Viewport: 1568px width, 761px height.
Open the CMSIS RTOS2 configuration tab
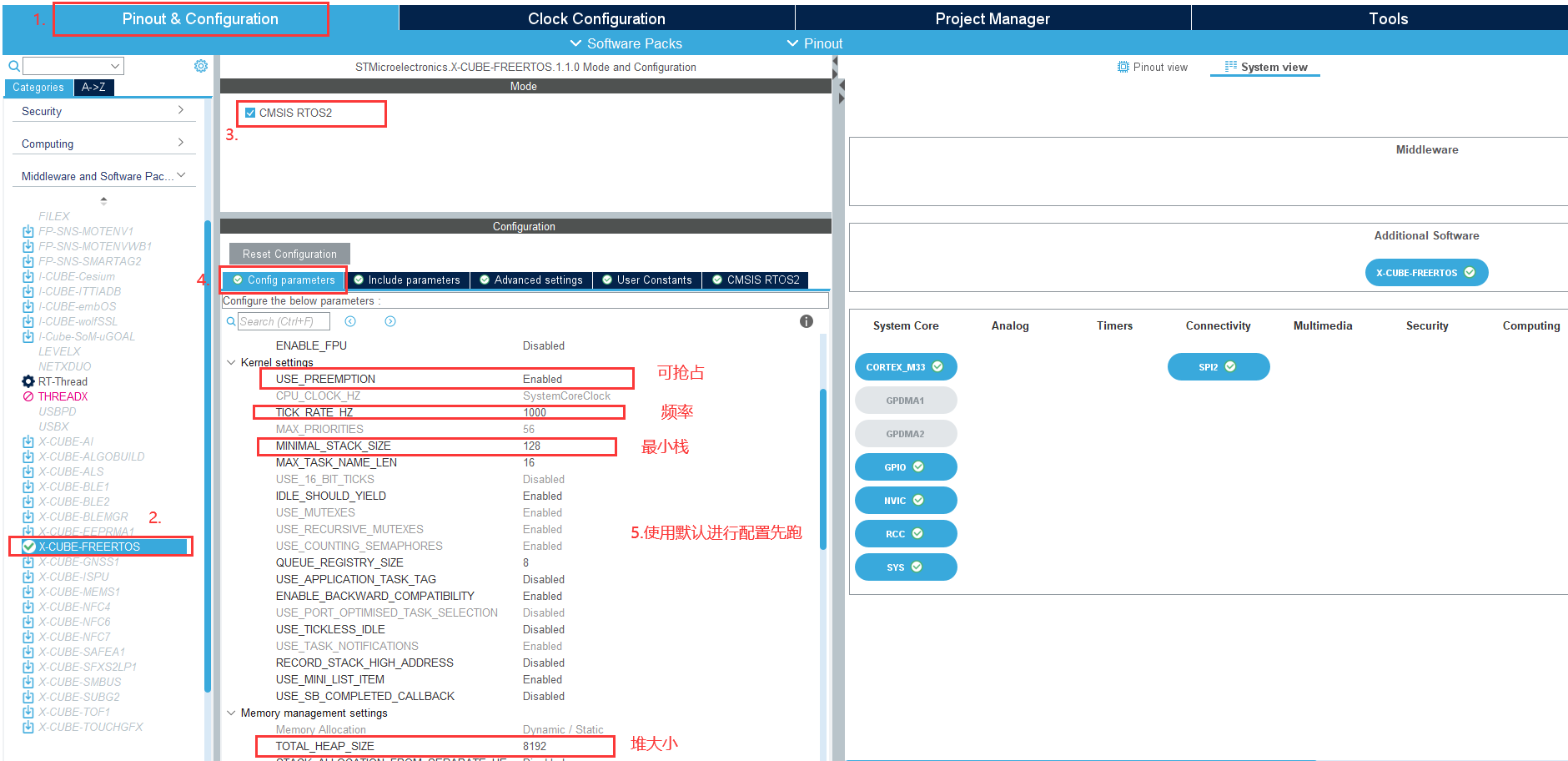(756, 280)
